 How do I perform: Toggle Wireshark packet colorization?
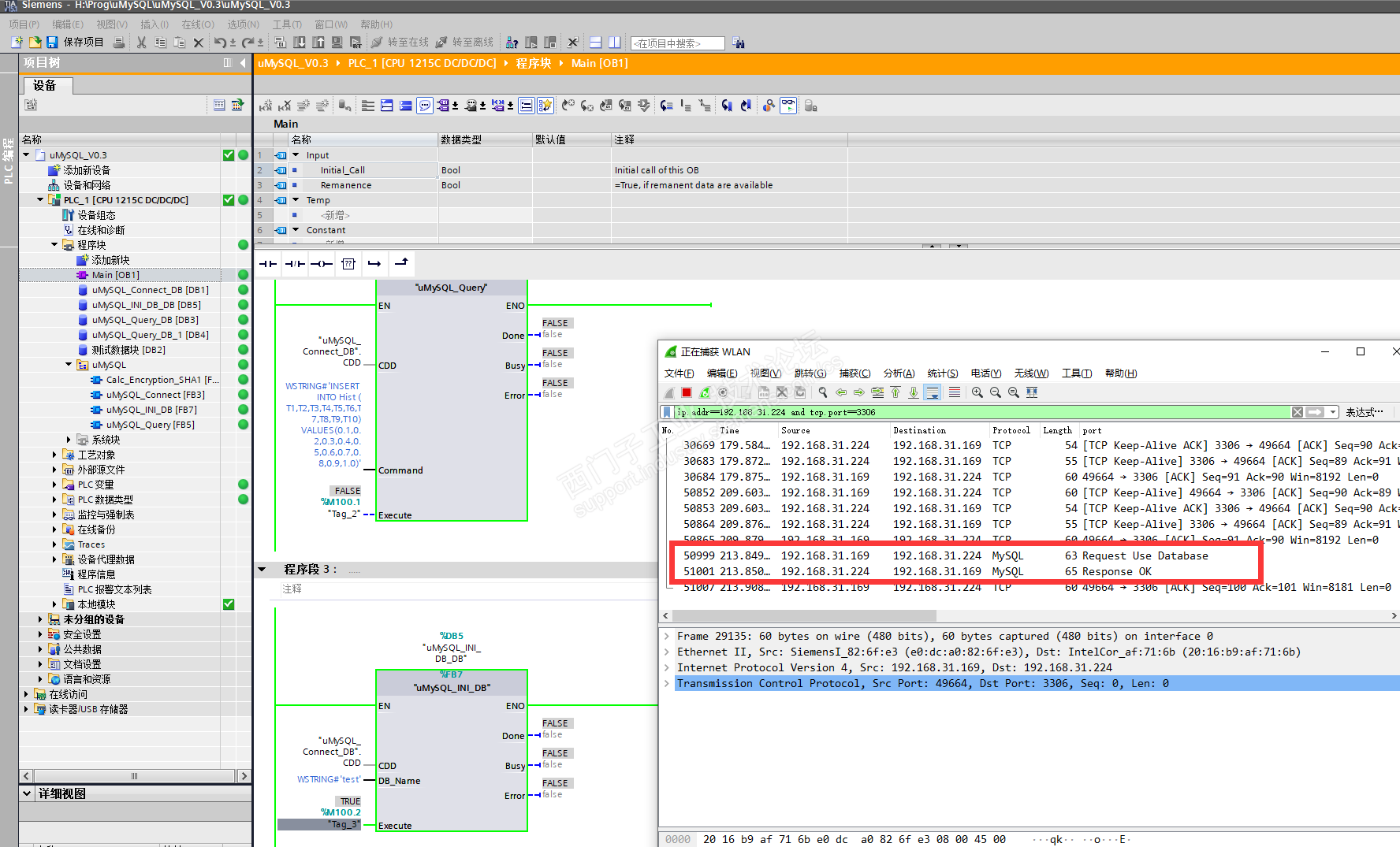(955, 392)
